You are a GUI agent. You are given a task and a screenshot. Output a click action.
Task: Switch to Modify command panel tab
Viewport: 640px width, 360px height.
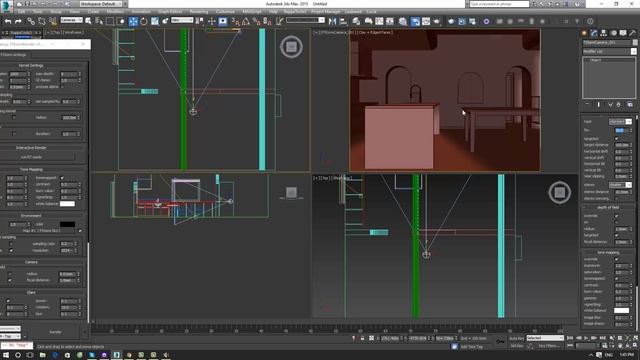594,33
